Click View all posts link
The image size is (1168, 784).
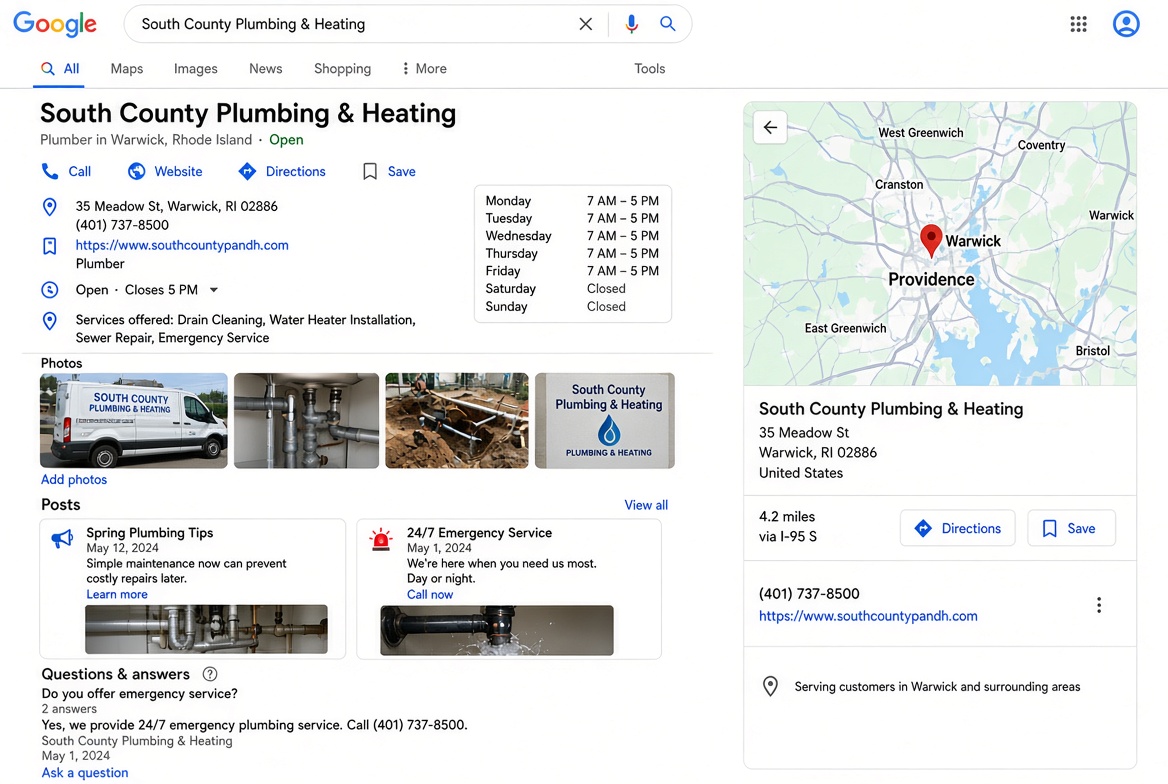(646, 505)
